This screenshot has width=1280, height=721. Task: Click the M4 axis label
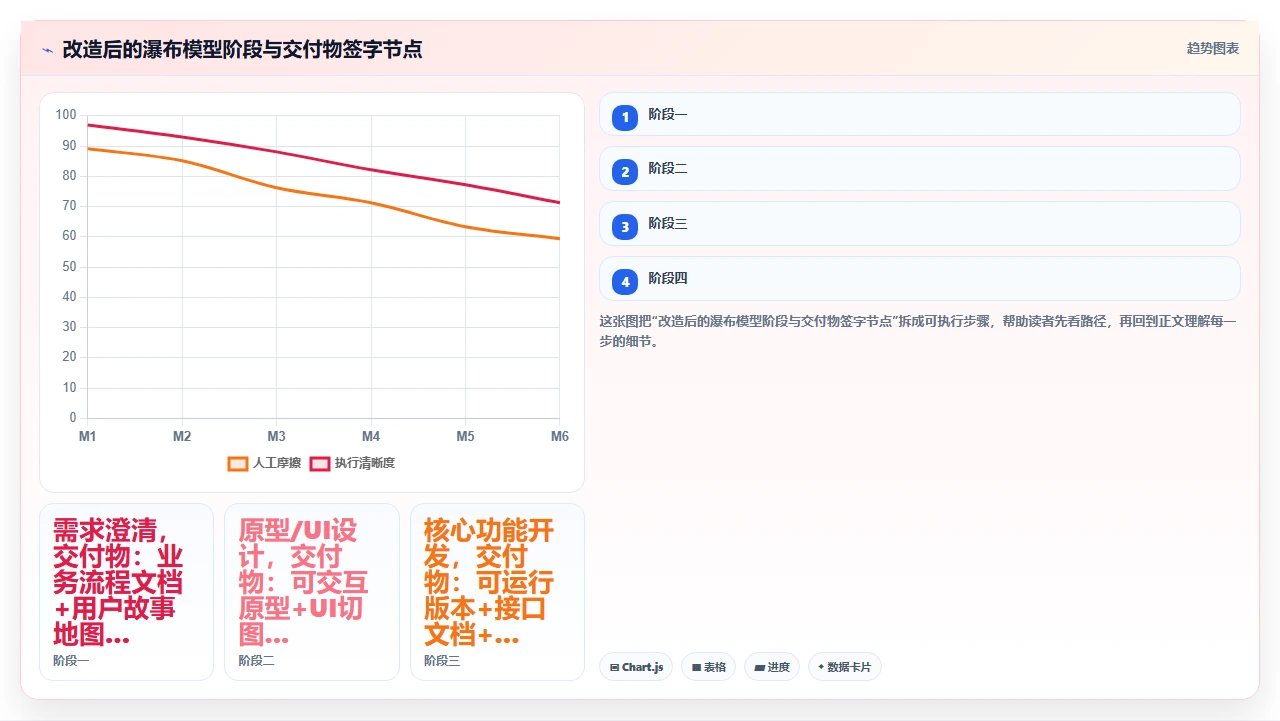point(371,436)
